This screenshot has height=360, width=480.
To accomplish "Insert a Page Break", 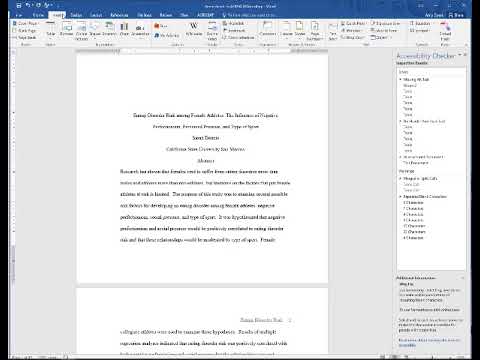I will tap(25, 37).
